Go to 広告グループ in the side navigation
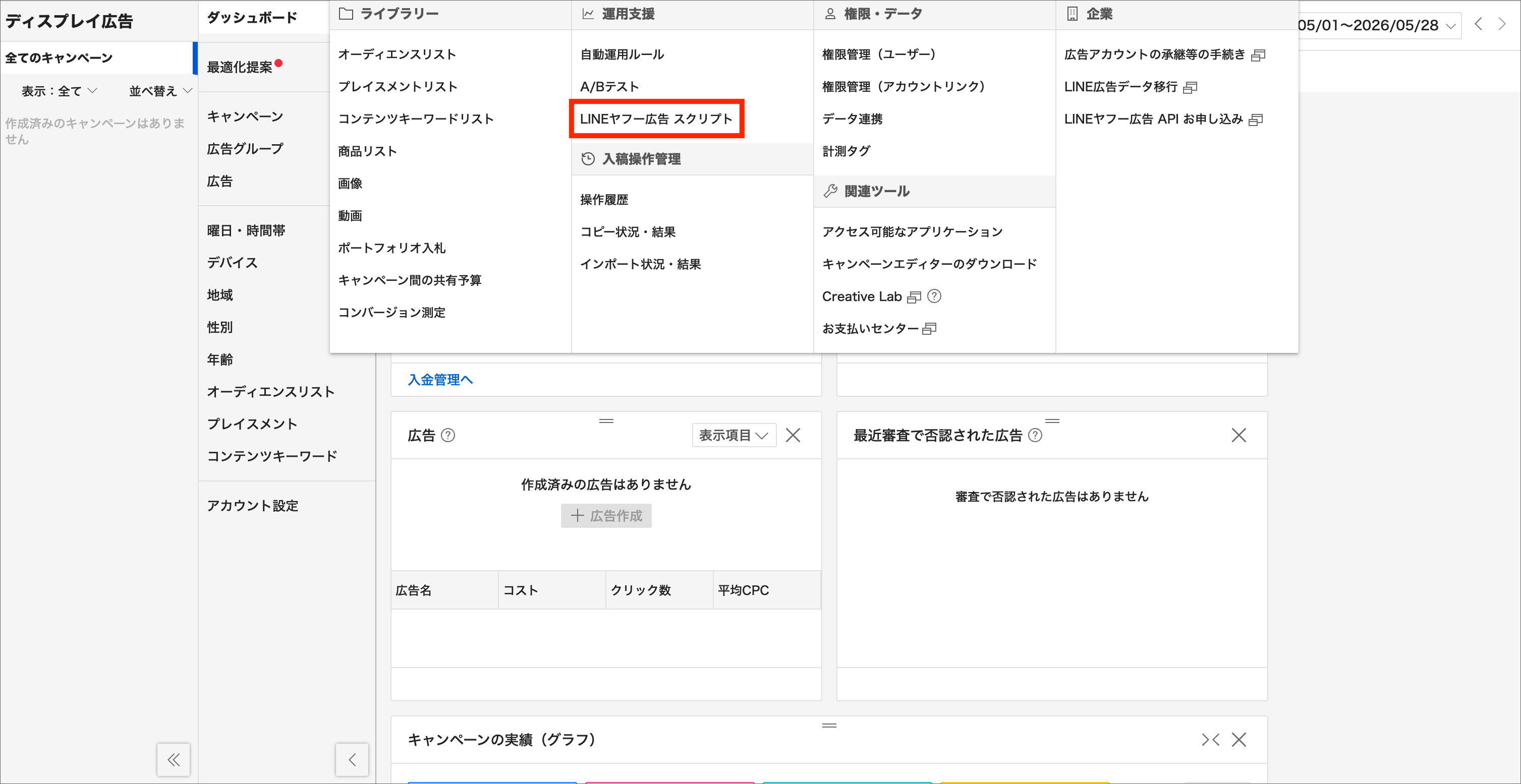The image size is (1521, 784). (245, 149)
